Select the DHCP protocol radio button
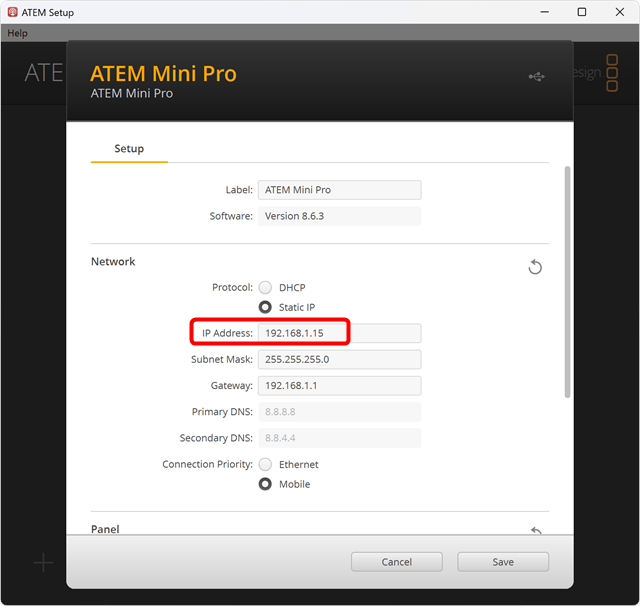The image size is (640, 606). pos(265,288)
